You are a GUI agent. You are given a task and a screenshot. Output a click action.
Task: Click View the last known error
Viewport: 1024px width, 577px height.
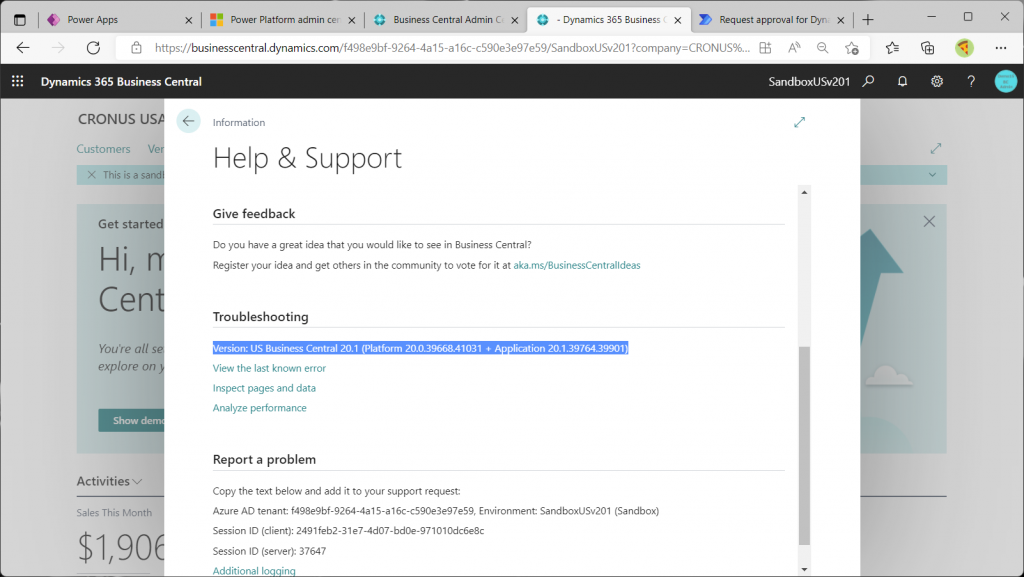[x=269, y=368]
